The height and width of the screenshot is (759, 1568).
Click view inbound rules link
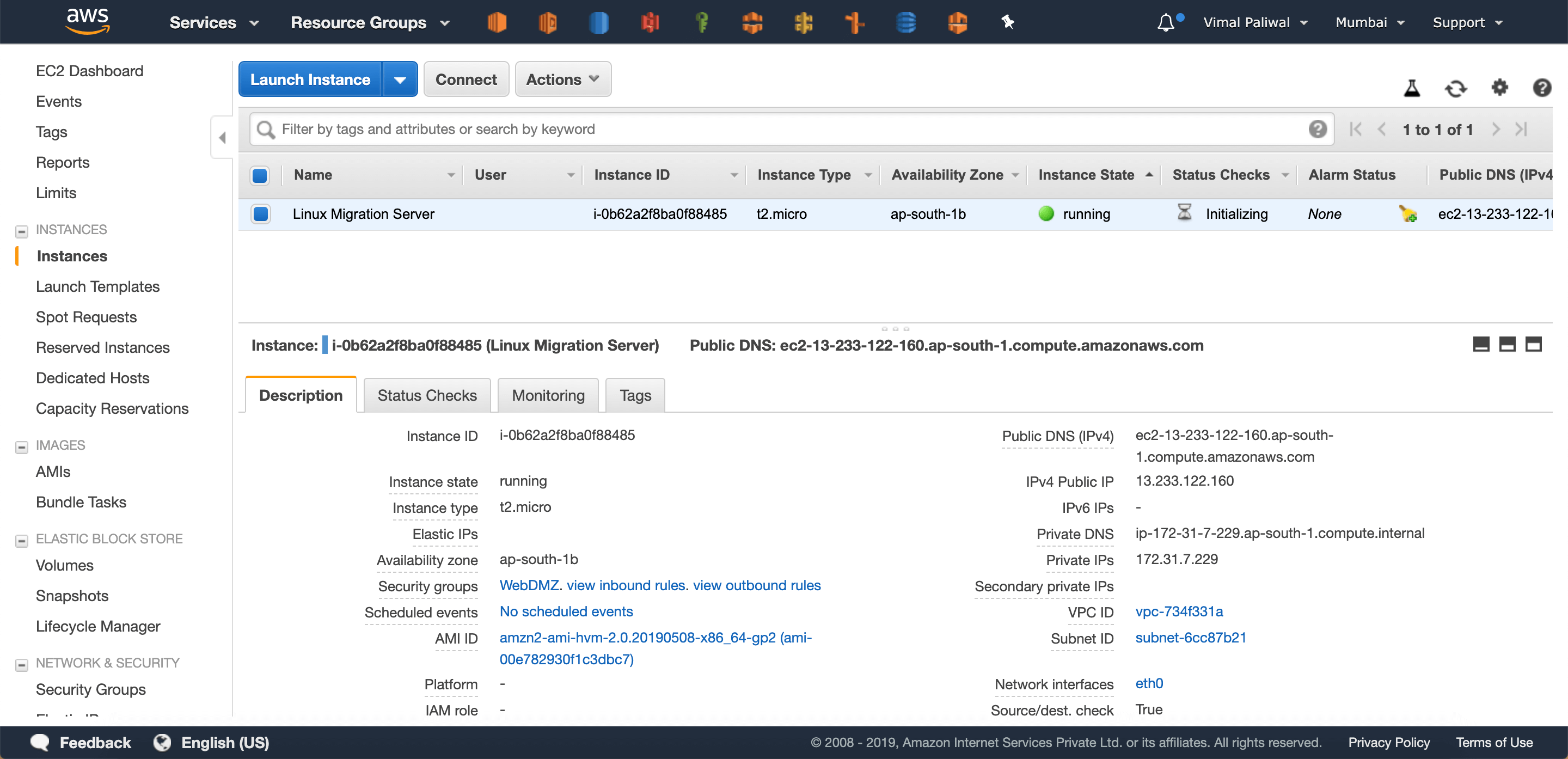coord(626,585)
